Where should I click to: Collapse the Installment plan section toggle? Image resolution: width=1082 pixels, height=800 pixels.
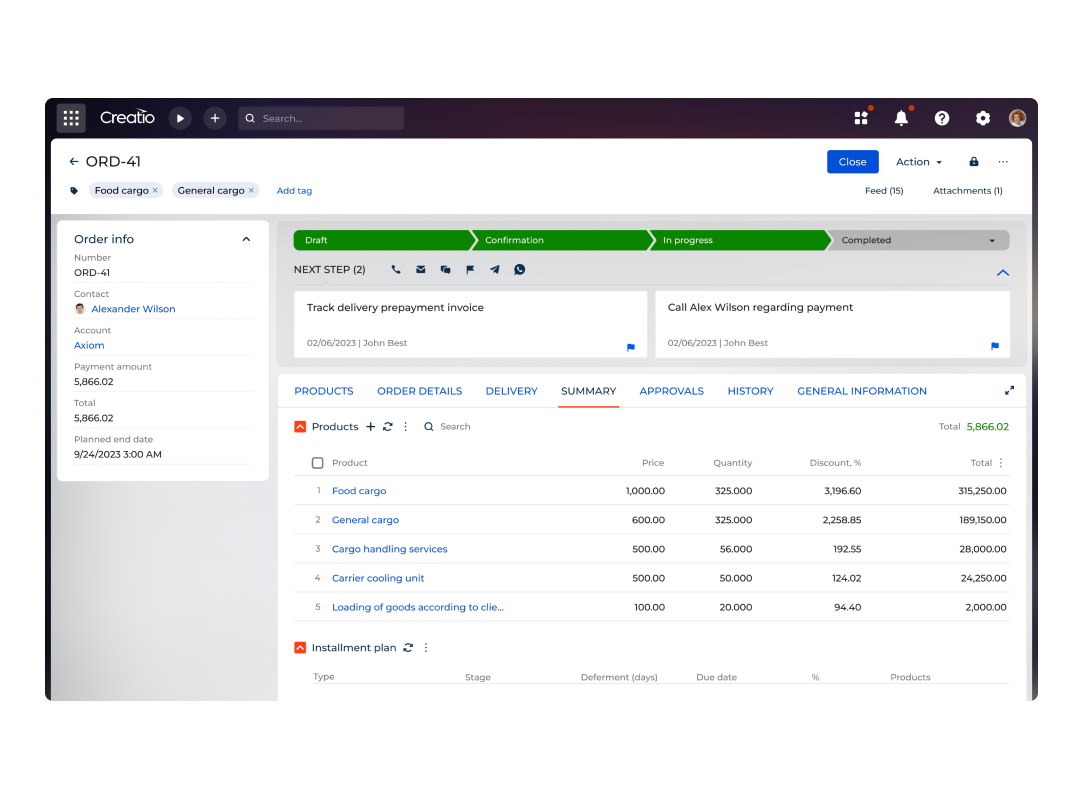point(300,648)
